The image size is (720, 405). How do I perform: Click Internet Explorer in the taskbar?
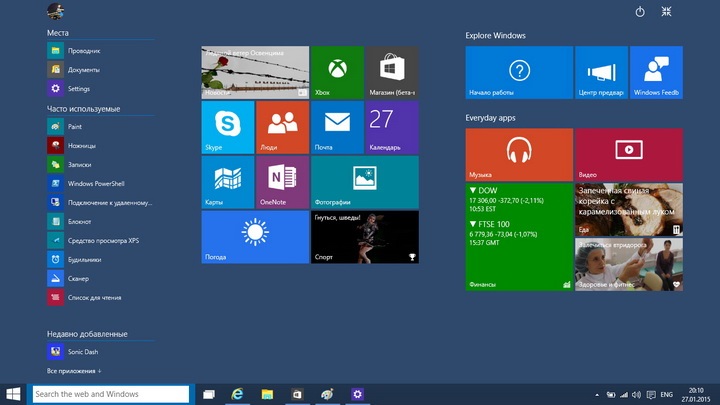(238, 395)
